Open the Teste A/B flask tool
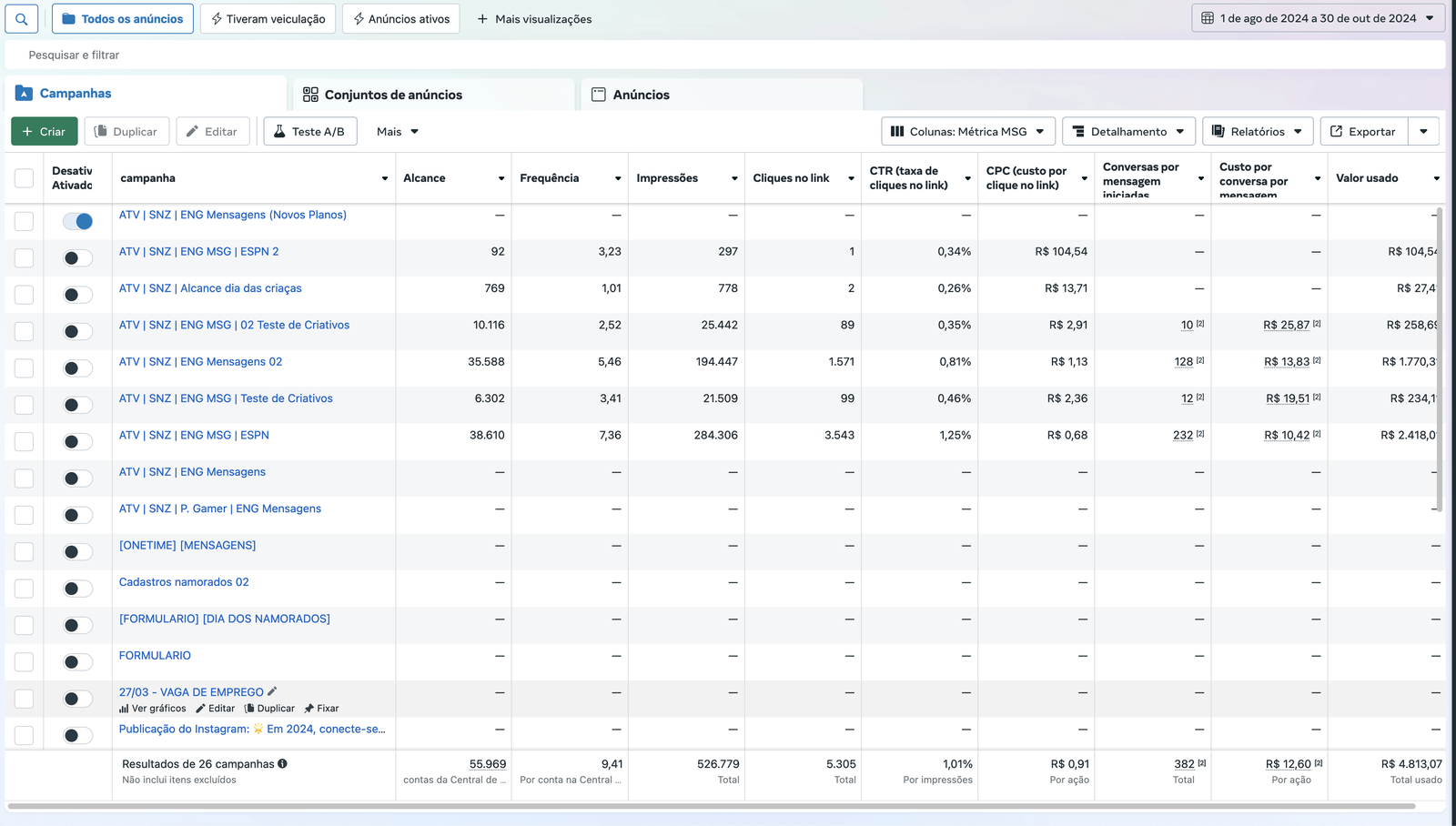 click(x=309, y=132)
